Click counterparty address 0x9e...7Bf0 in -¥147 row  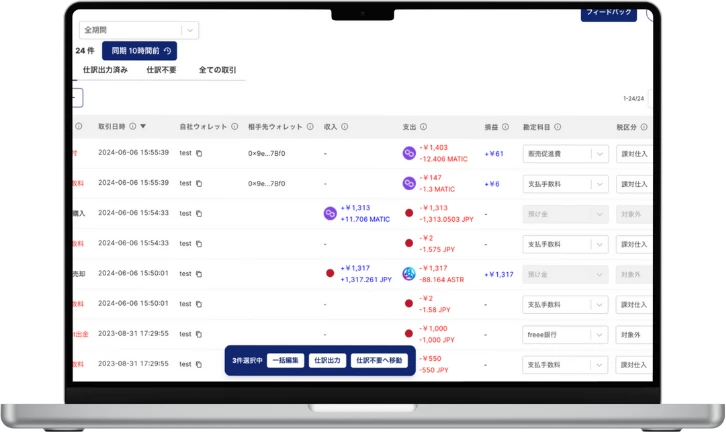point(266,183)
